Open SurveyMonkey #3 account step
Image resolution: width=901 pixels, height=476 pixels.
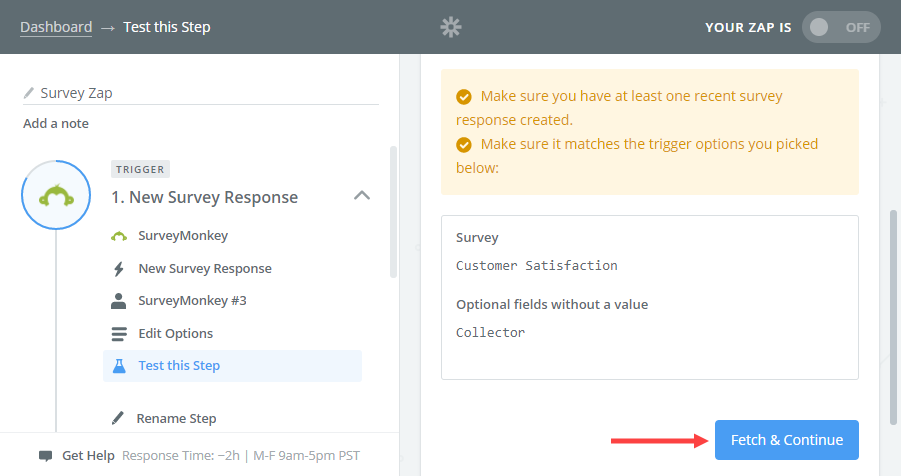coord(192,301)
